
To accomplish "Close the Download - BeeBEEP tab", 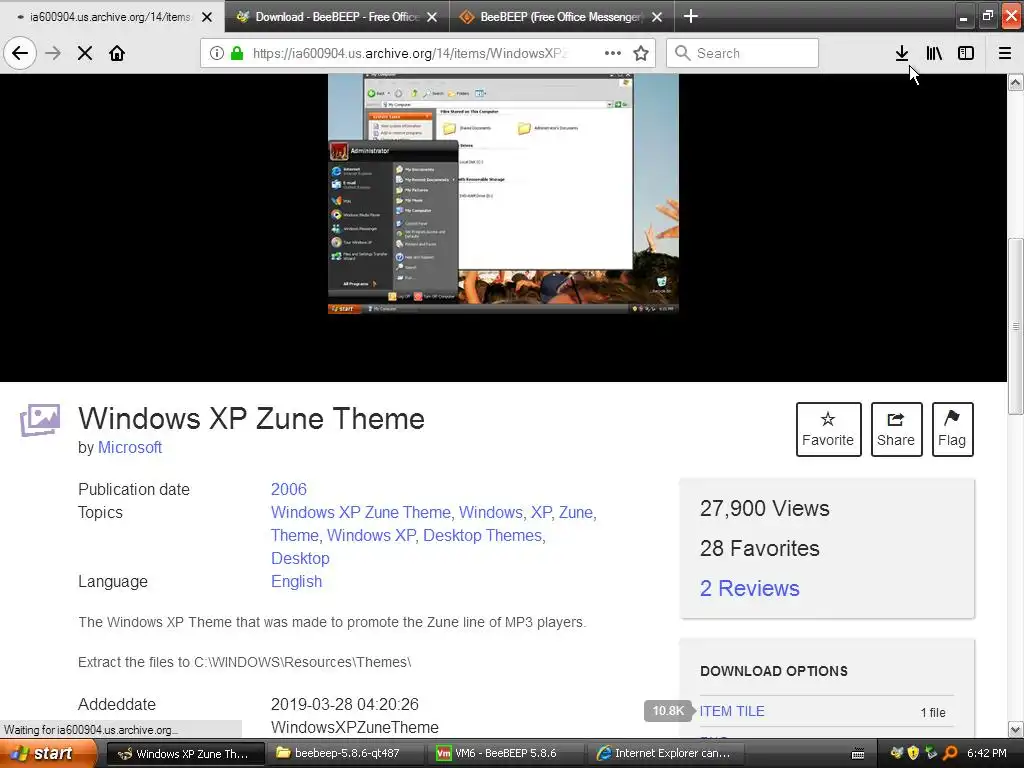I will coord(432,17).
